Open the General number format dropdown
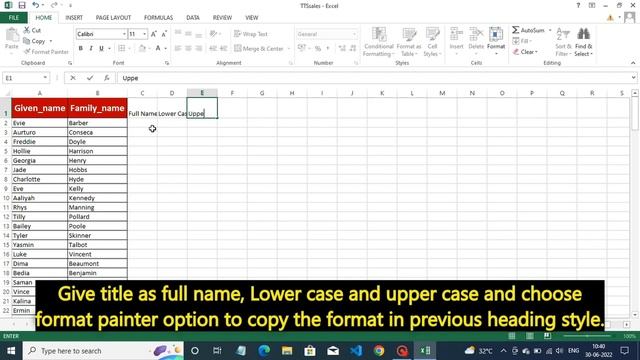This screenshot has height=360, width=640. [x=354, y=34]
